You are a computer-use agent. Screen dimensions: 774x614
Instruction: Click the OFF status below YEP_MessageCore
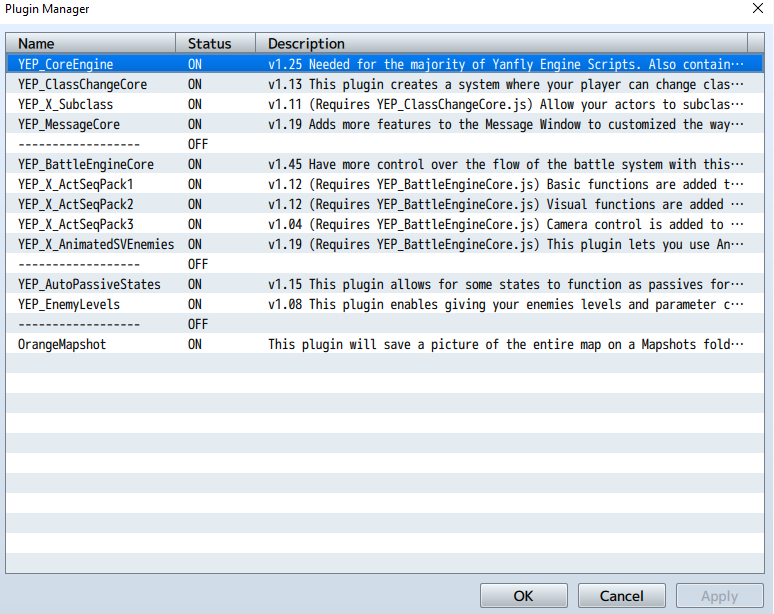tap(198, 145)
